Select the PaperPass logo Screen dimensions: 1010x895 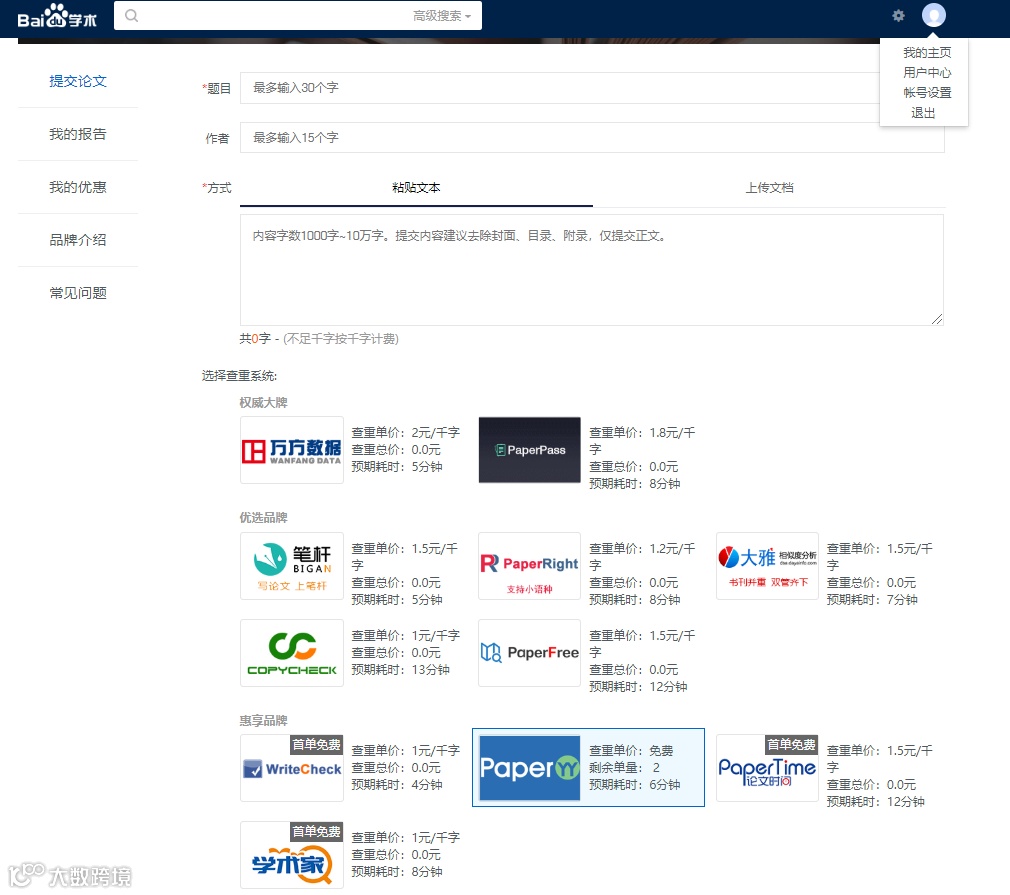pos(529,450)
